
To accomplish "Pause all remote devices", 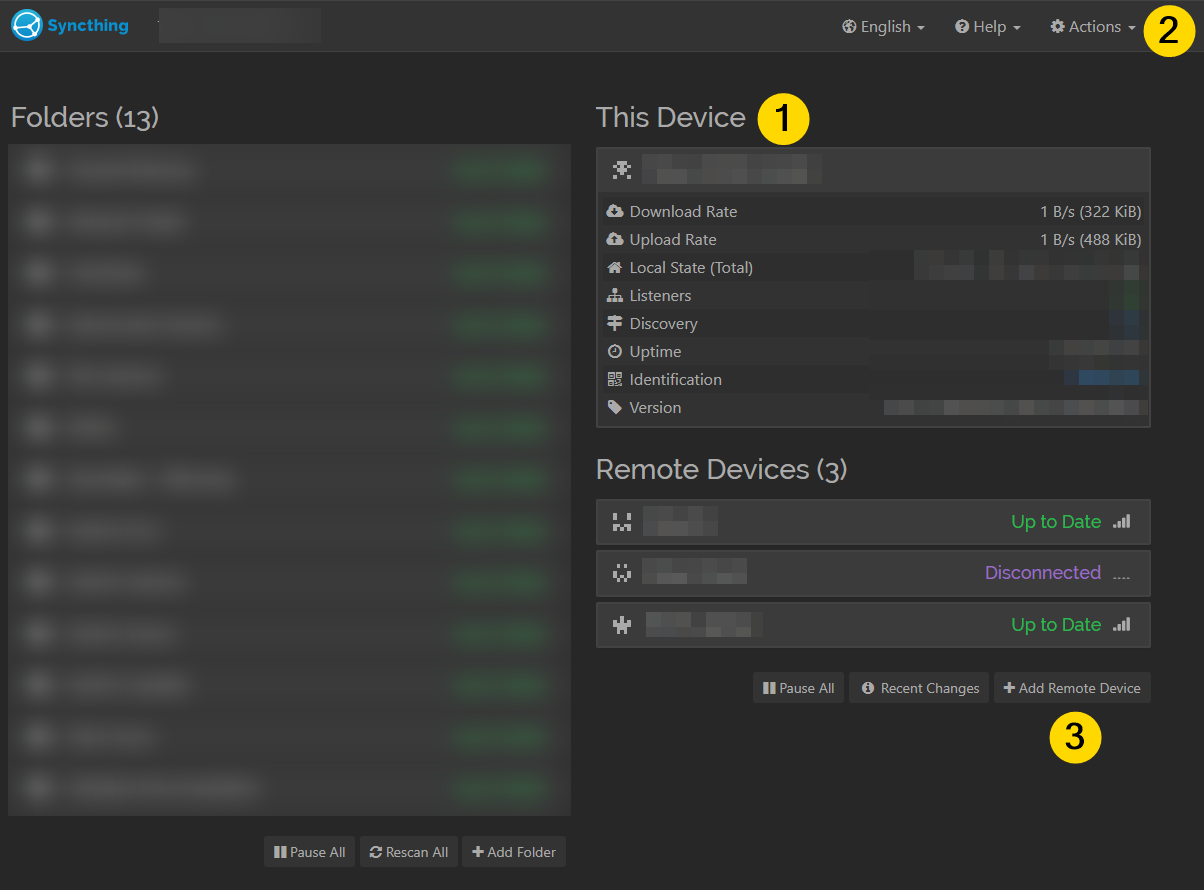I will click(798, 688).
